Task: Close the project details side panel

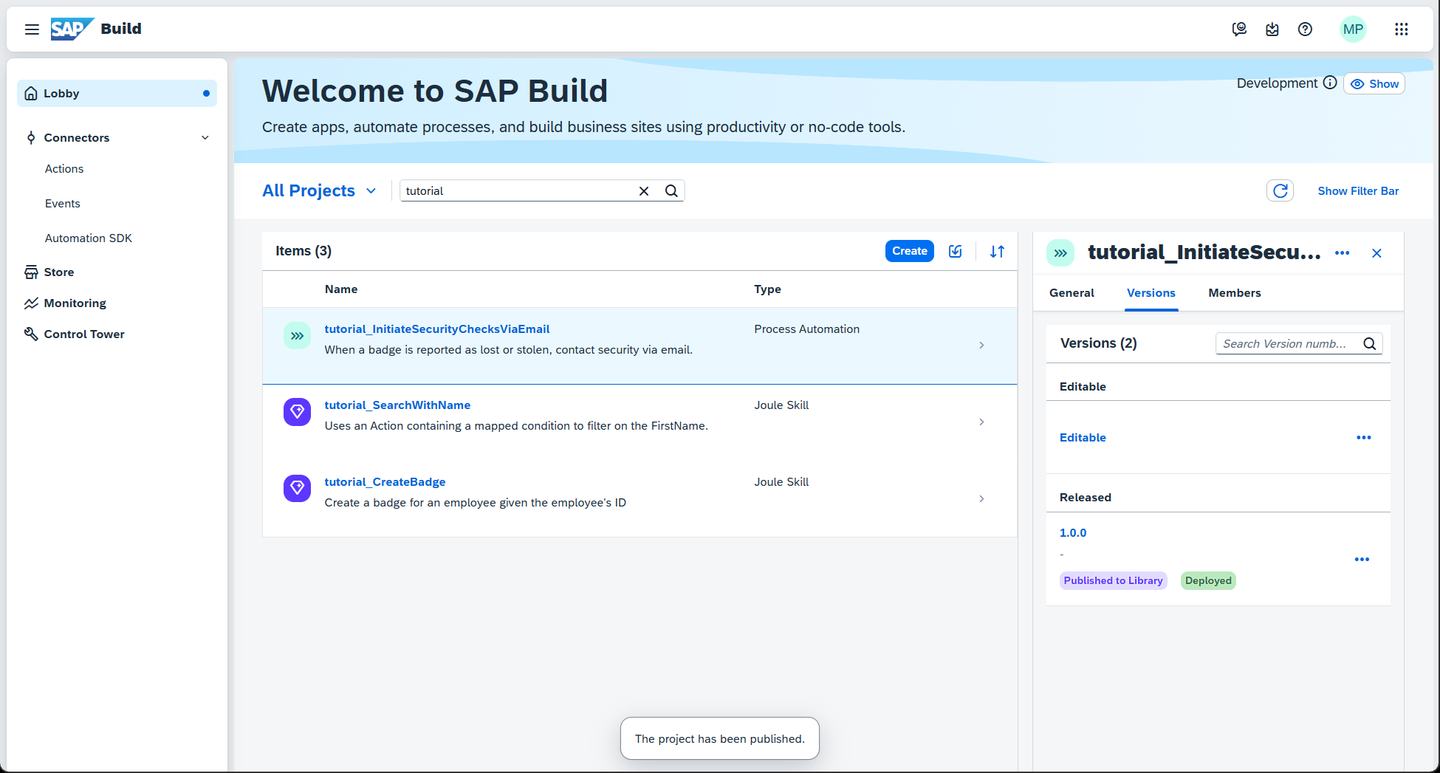Action: click(x=1377, y=253)
